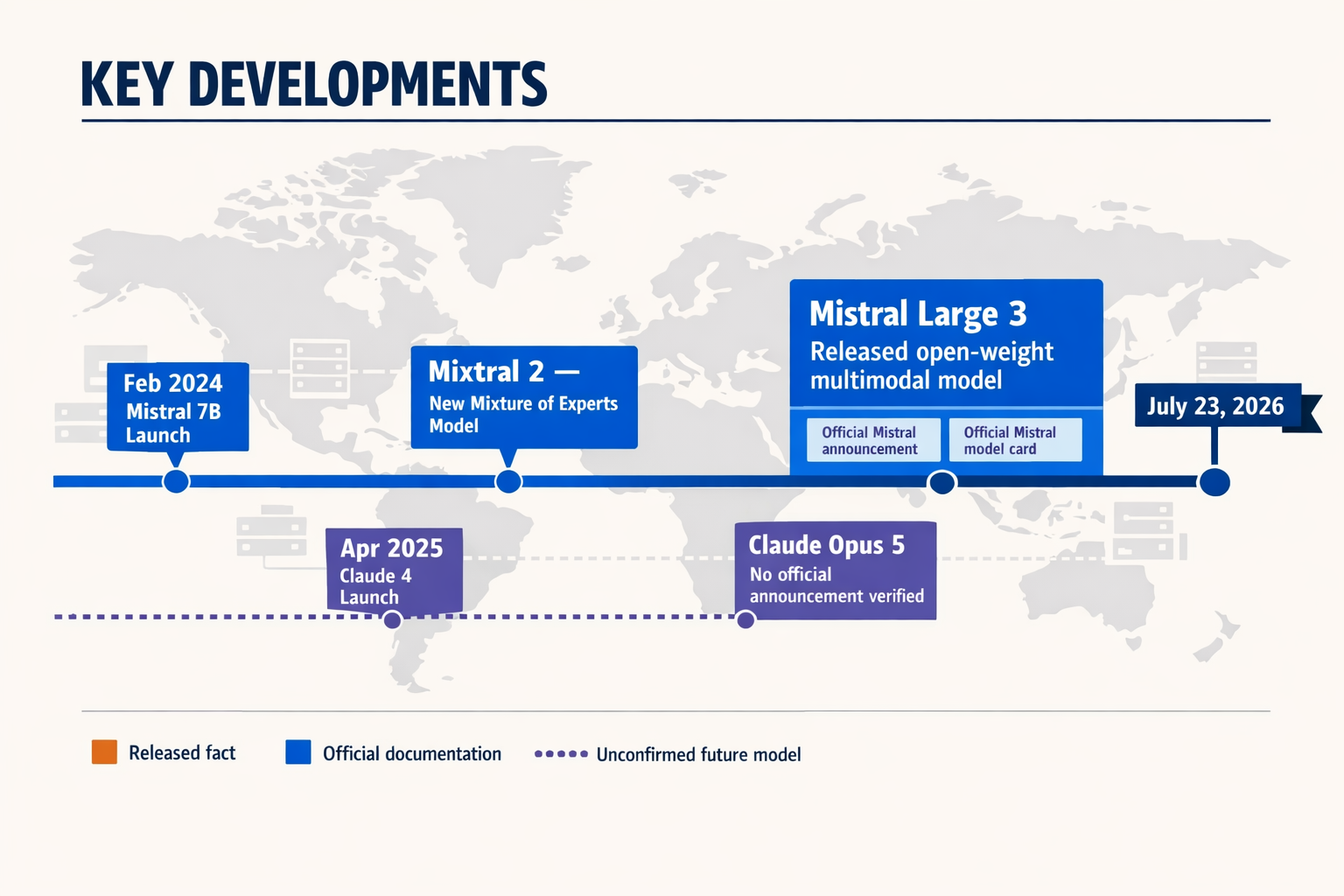Click the Apr 2025 Claude 4 Launch label
The image size is (1344, 896).
click(x=394, y=571)
